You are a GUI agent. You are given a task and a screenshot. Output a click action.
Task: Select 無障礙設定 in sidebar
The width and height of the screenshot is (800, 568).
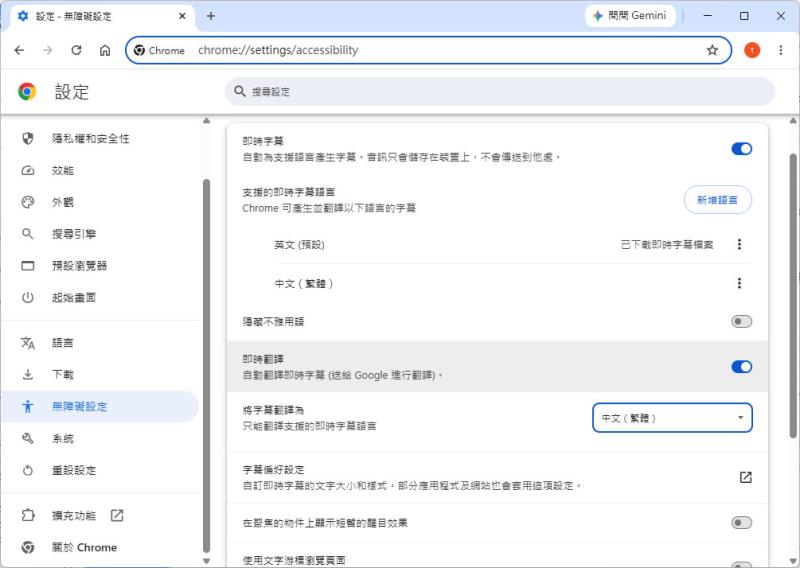tap(100, 406)
